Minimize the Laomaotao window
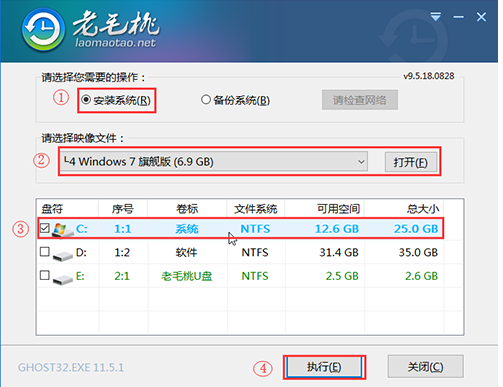Screen dimensions: 503x387 pyautogui.click(x=458, y=17)
